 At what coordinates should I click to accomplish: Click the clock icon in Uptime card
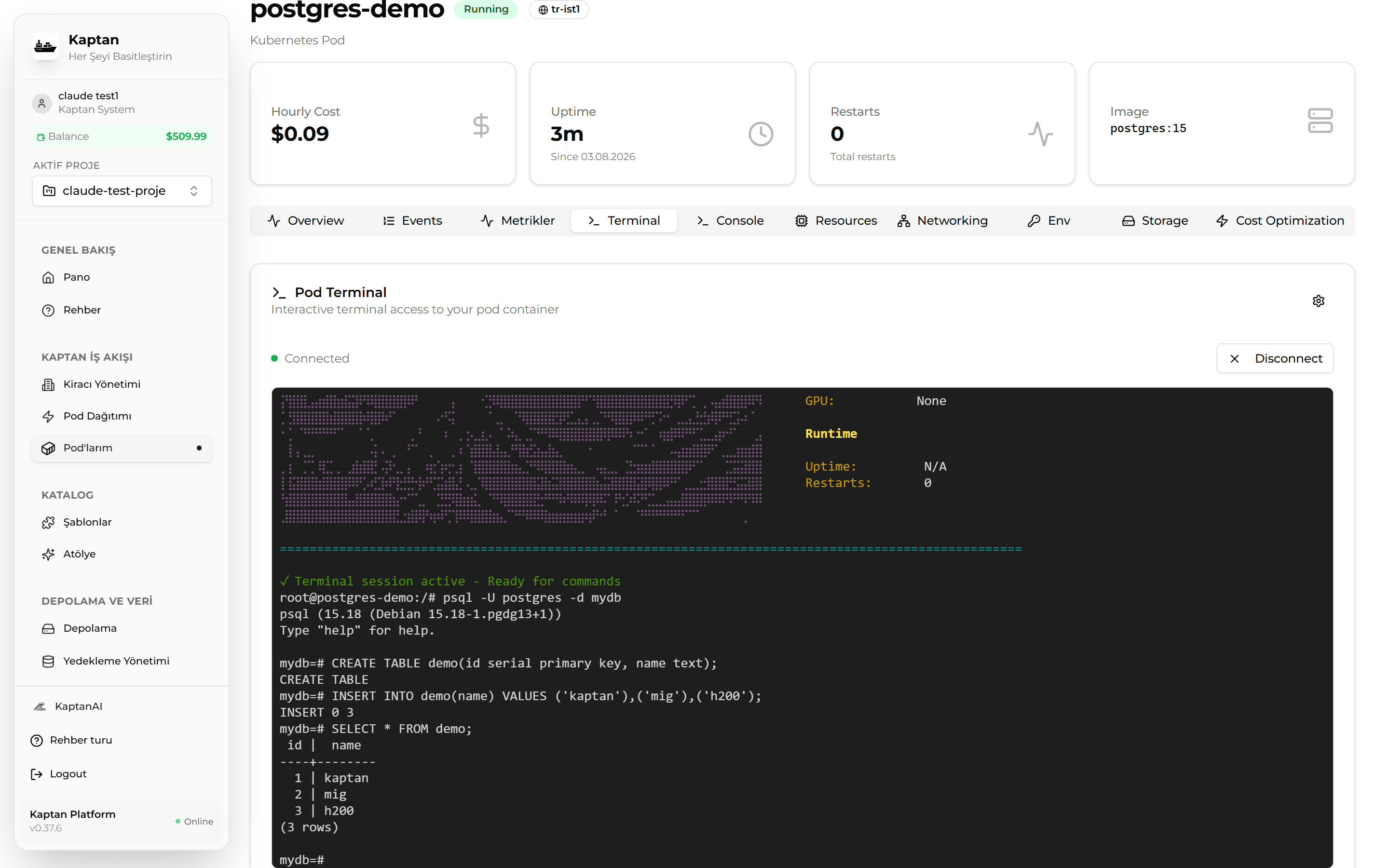click(x=761, y=134)
